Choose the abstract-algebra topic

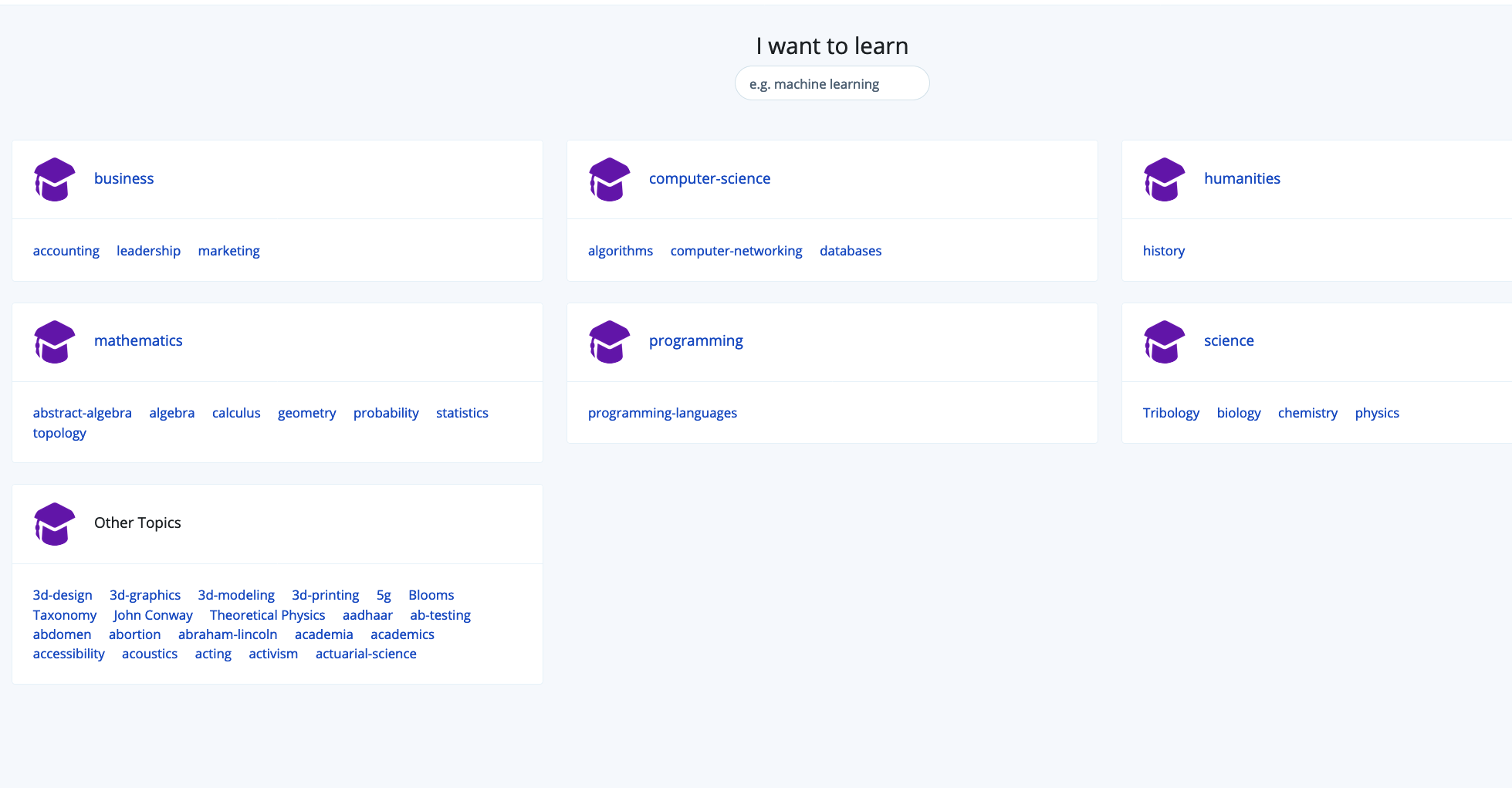pos(82,413)
